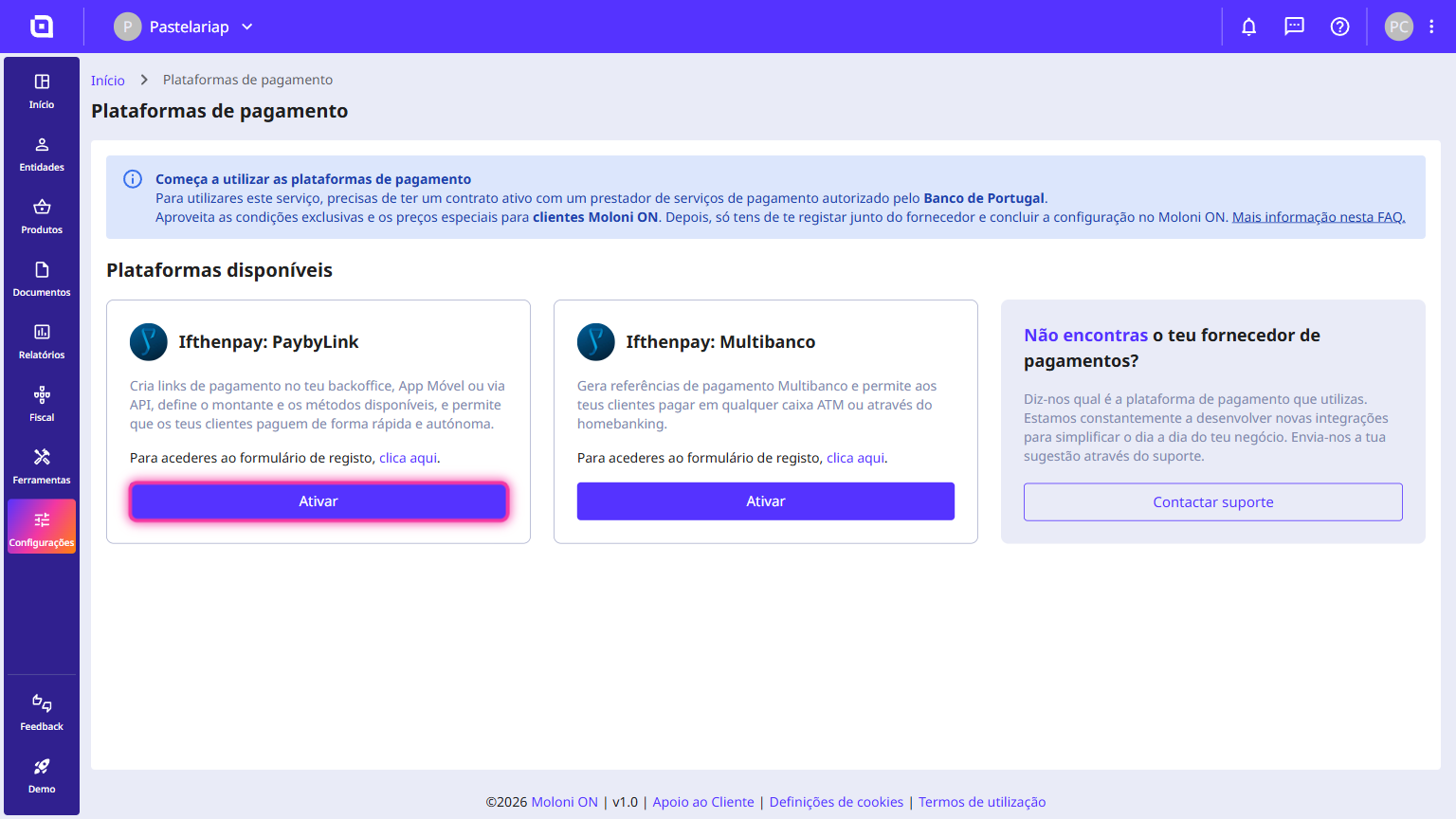Click the company avatar letter P

pos(127,27)
